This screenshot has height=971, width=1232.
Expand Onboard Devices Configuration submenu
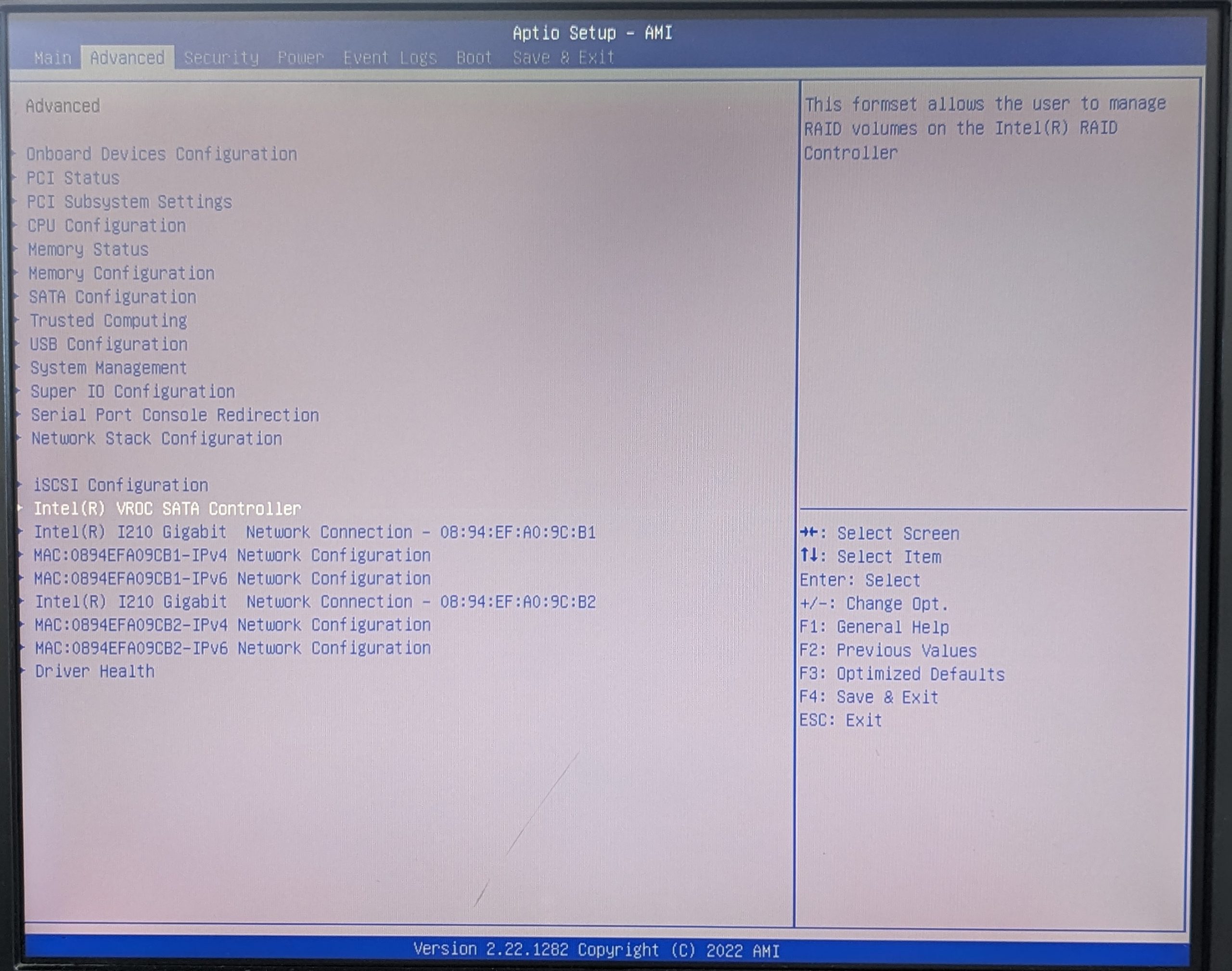point(162,154)
